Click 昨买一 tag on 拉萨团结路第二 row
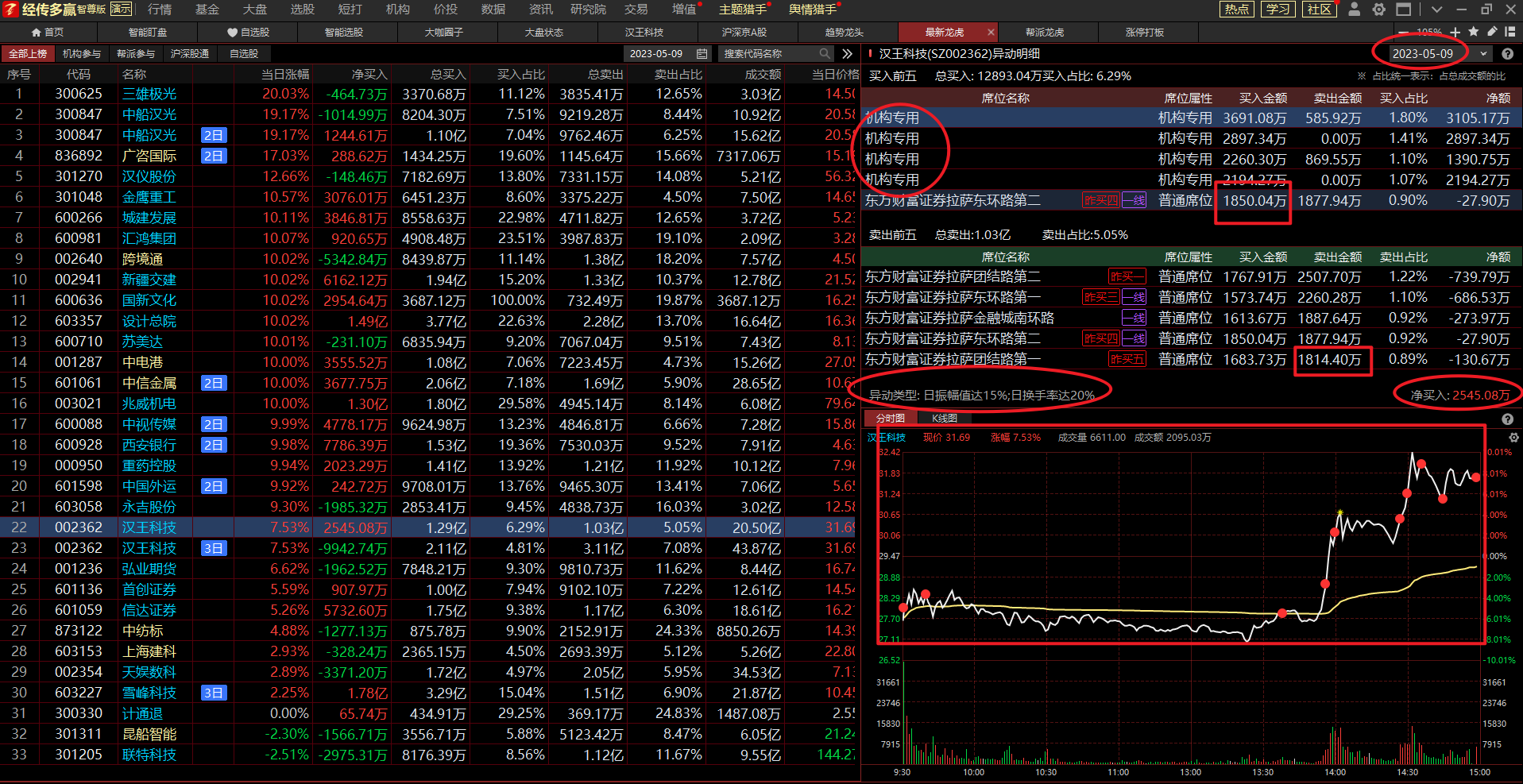 (x=1127, y=276)
